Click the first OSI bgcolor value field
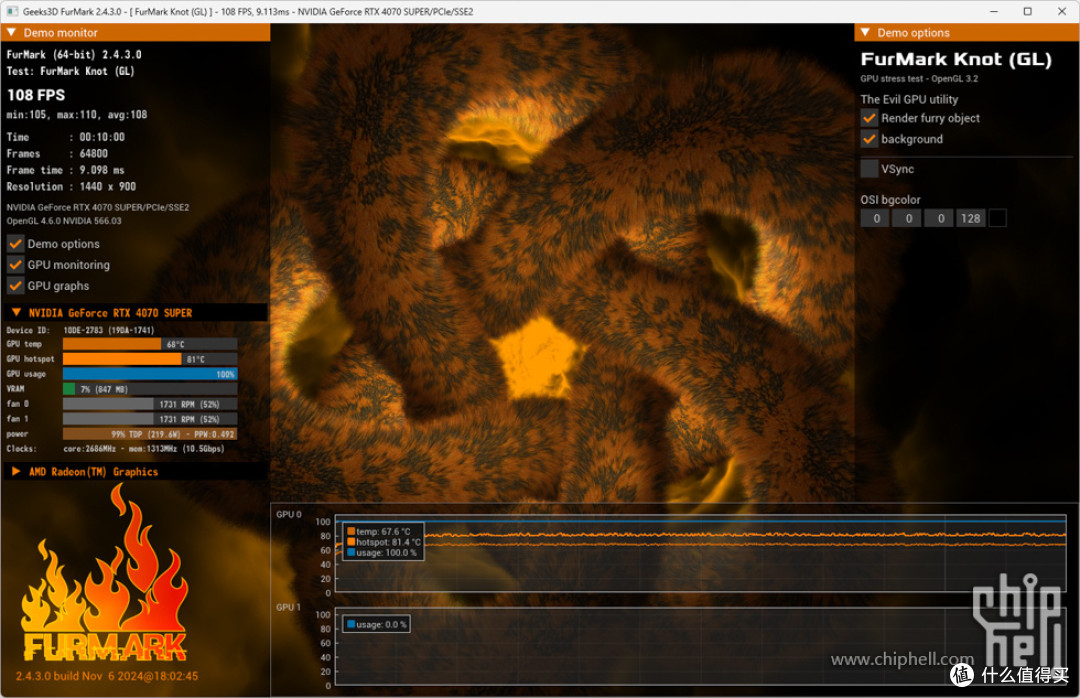This screenshot has width=1080, height=698. (875, 218)
